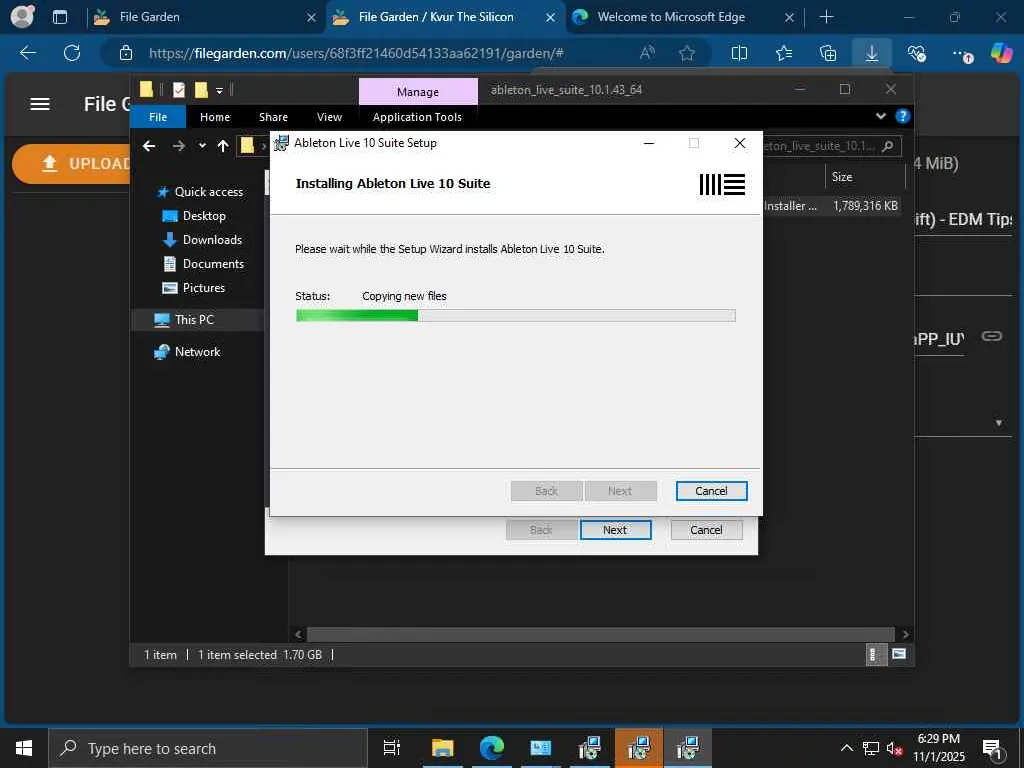Open Task View on the taskbar
Viewport: 1024px width, 768px height.
(392, 748)
